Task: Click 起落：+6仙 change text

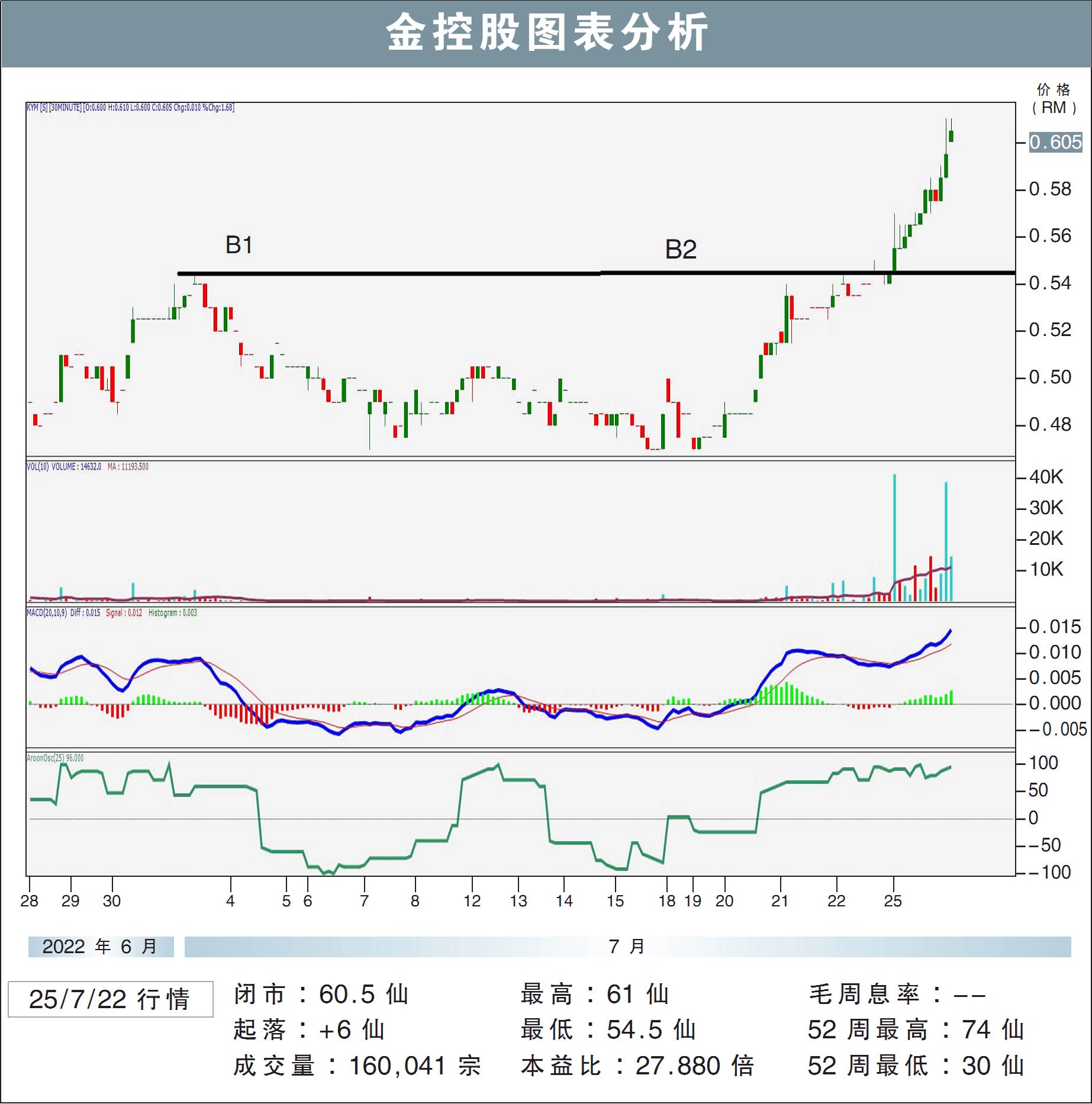Action: [x=310, y=1029]
